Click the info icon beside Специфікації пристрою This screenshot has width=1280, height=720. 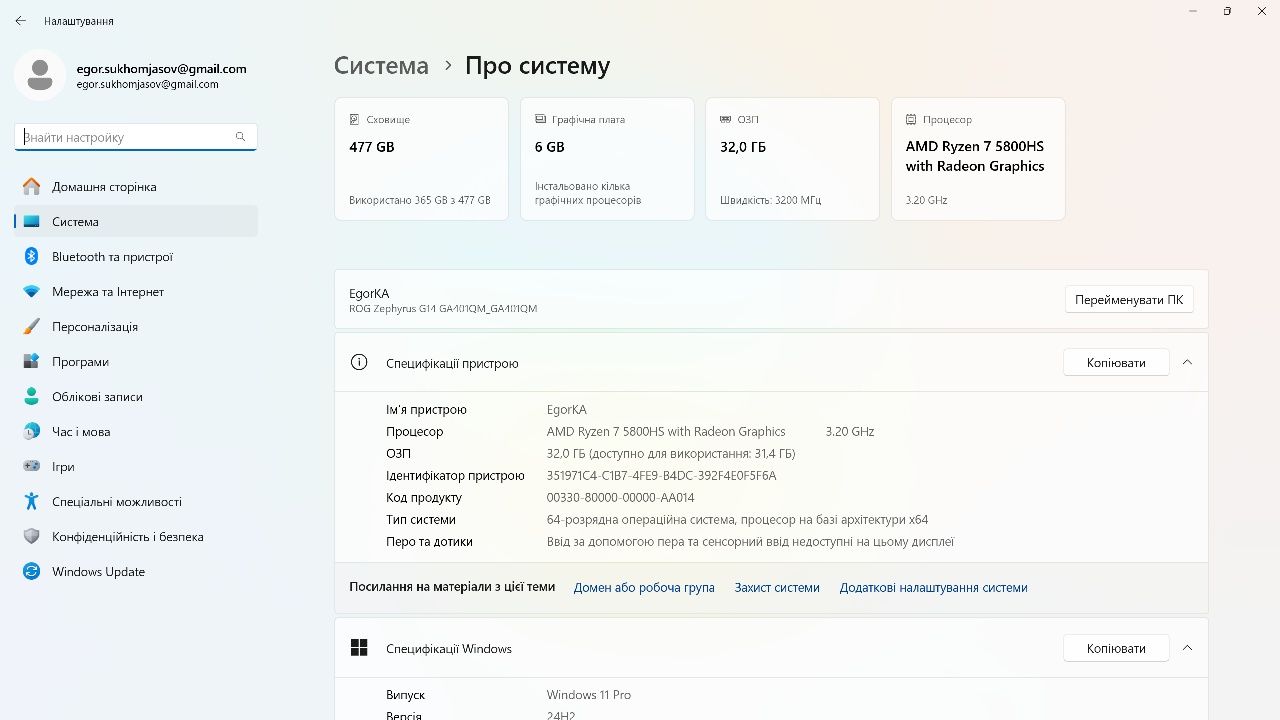359,362
